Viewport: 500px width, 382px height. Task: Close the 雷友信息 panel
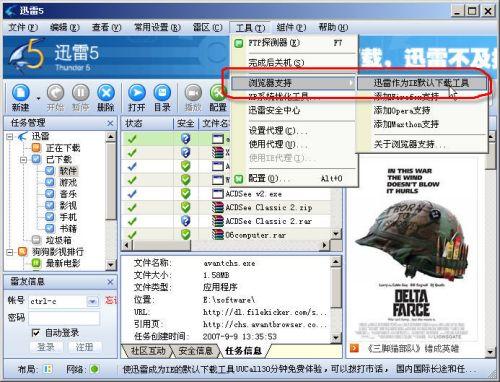tap(110, 282)
